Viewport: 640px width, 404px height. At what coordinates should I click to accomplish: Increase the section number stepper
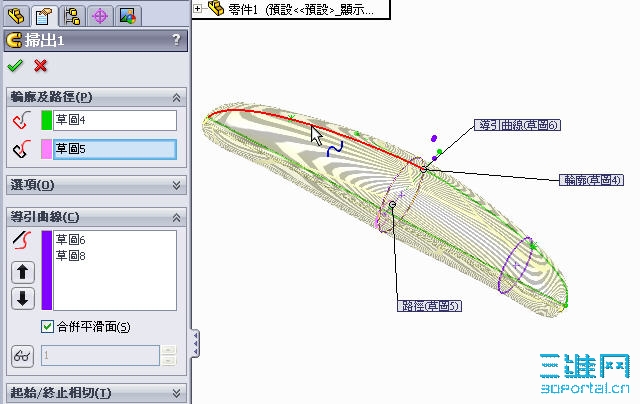tap(168, 350)
